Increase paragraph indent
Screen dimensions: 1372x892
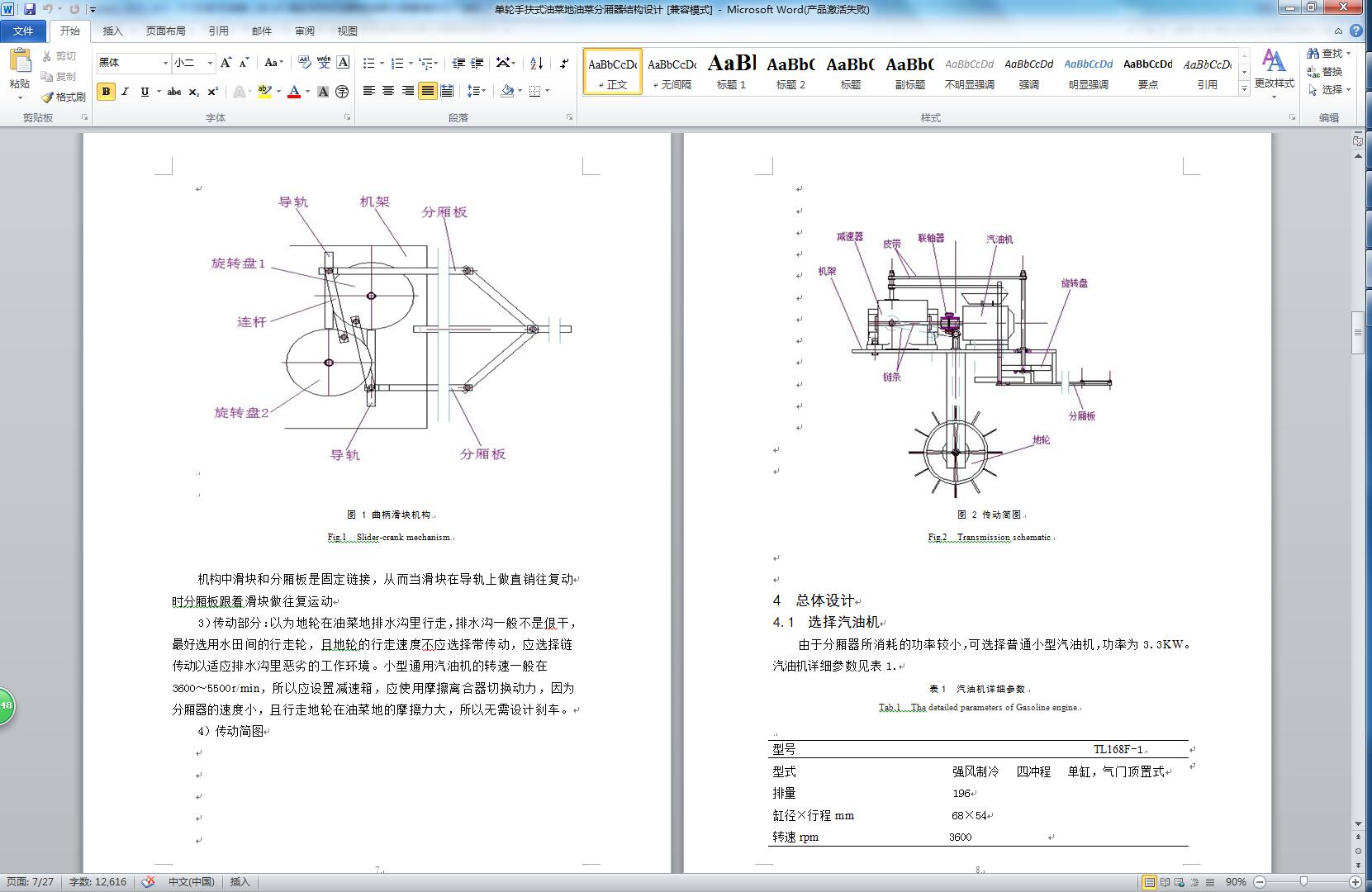coord(477,63)
